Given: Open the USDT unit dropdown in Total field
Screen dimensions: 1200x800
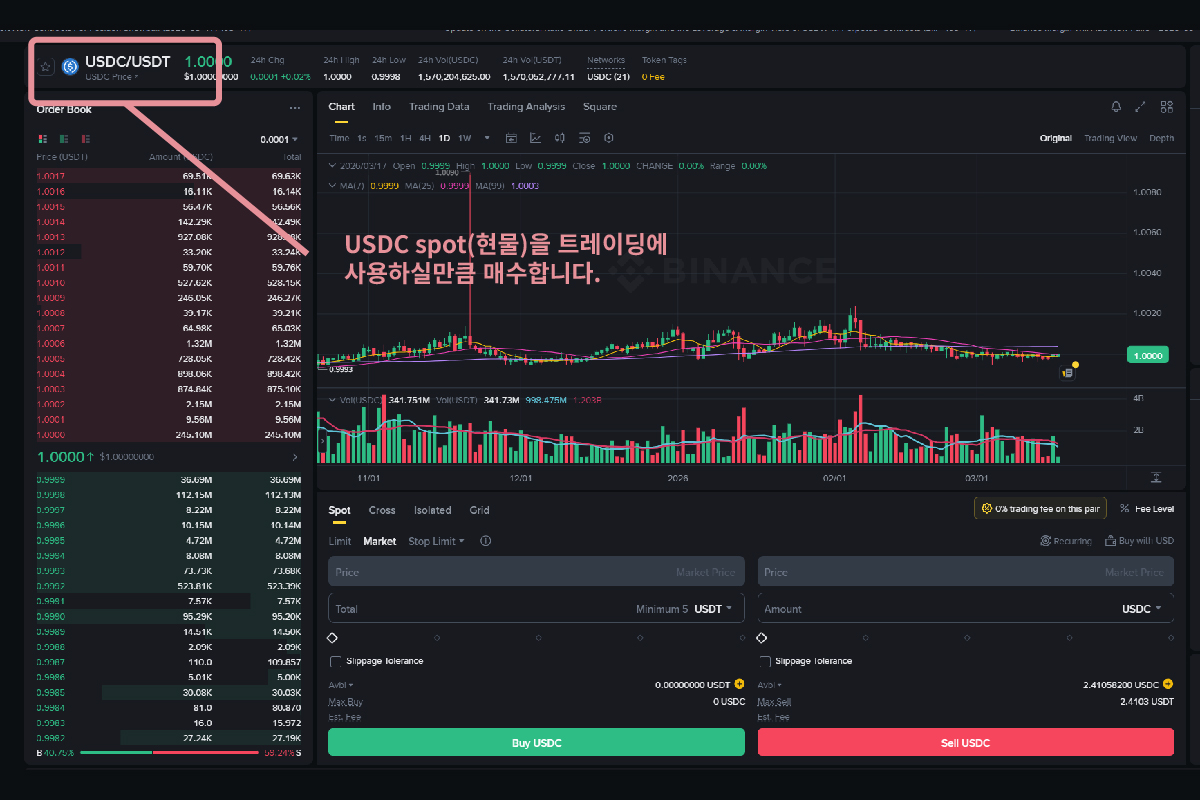Looking at the screenshot, I should pyautogui.click(x=713, y=608).
